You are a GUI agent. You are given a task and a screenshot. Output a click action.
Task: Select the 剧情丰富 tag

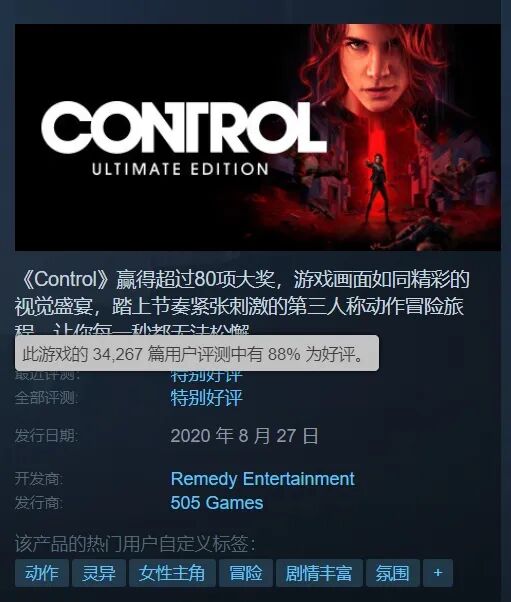(x=319, y=573)
